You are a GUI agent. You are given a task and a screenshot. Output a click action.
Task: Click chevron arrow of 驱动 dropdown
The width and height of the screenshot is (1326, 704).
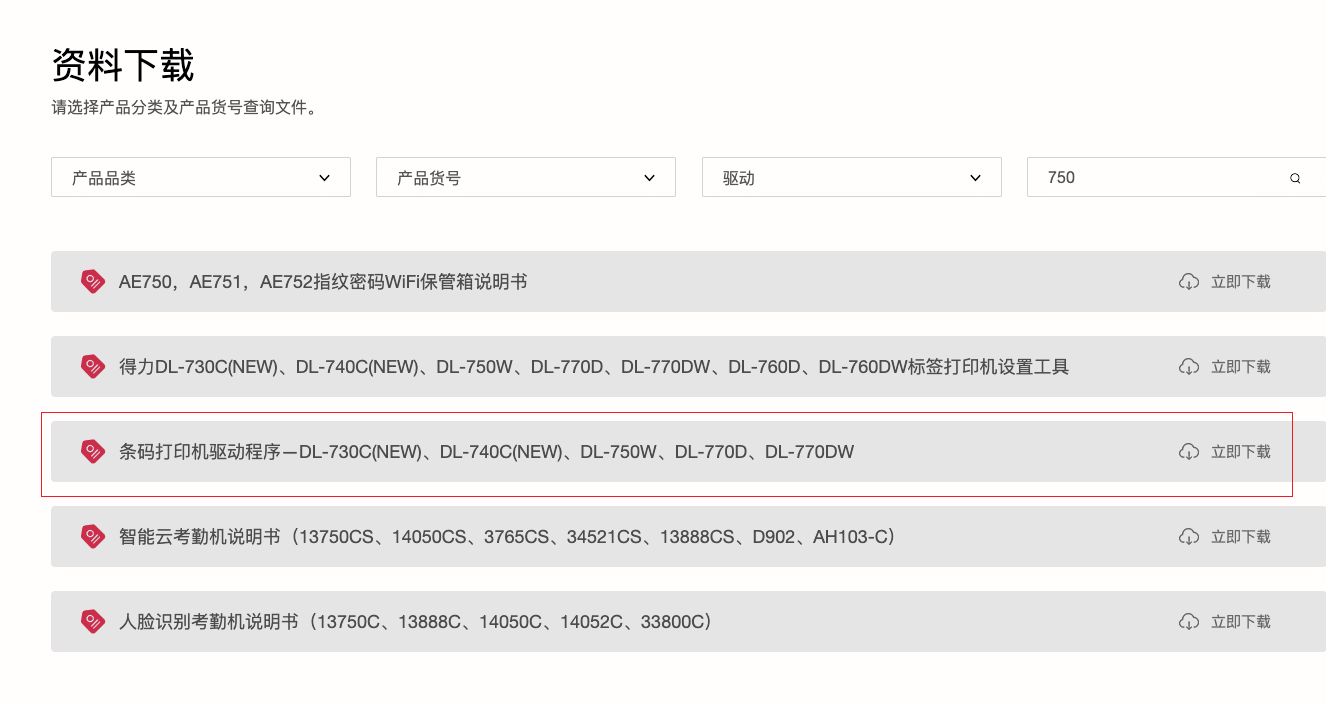coord(975,178)
